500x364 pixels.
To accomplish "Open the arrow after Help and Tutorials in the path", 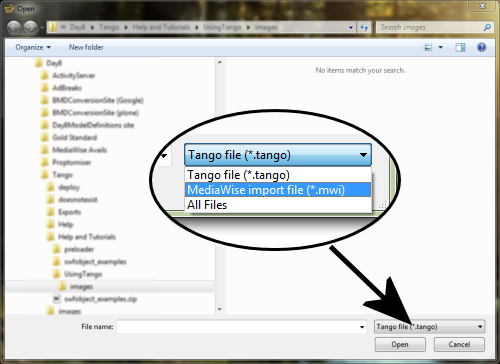I will coord(197,27).
